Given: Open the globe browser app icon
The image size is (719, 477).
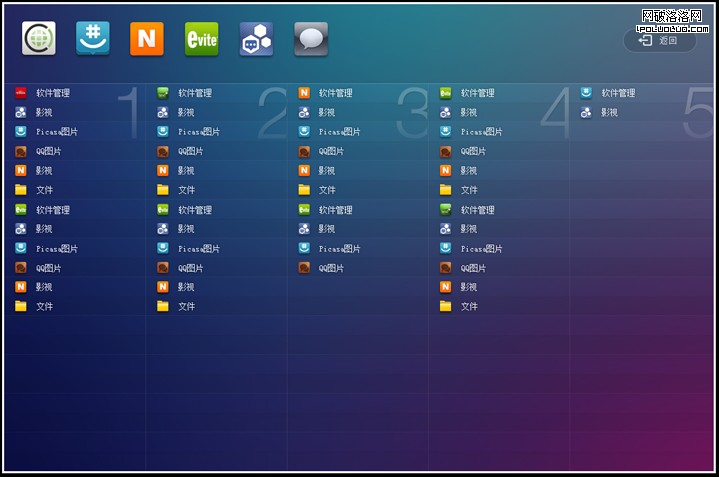Looking at the screenshot, I should tap(39, 39).
